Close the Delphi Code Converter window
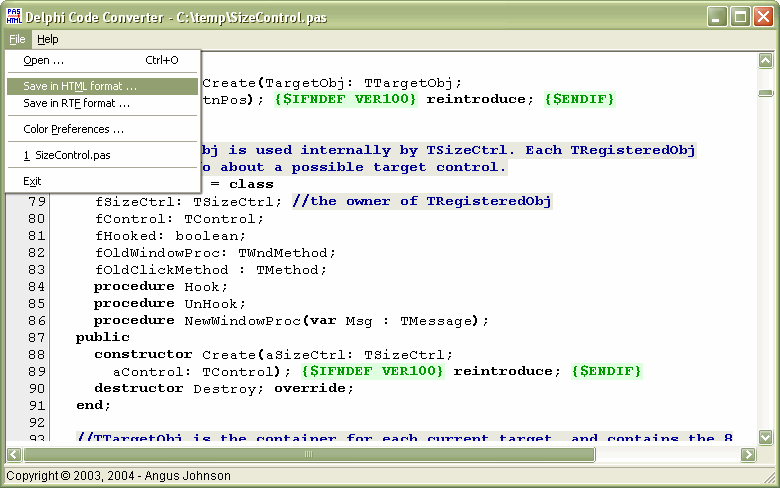Viewport: 780px width, 488px height. 763,17
